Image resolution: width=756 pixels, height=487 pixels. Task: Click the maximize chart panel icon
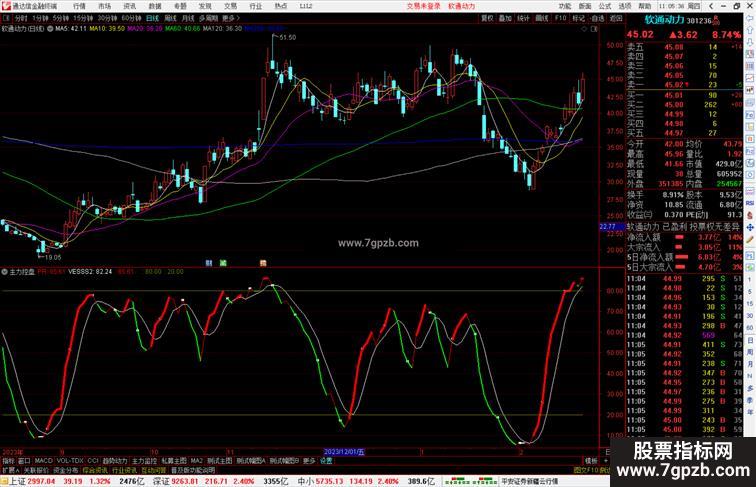click(594, 29)
